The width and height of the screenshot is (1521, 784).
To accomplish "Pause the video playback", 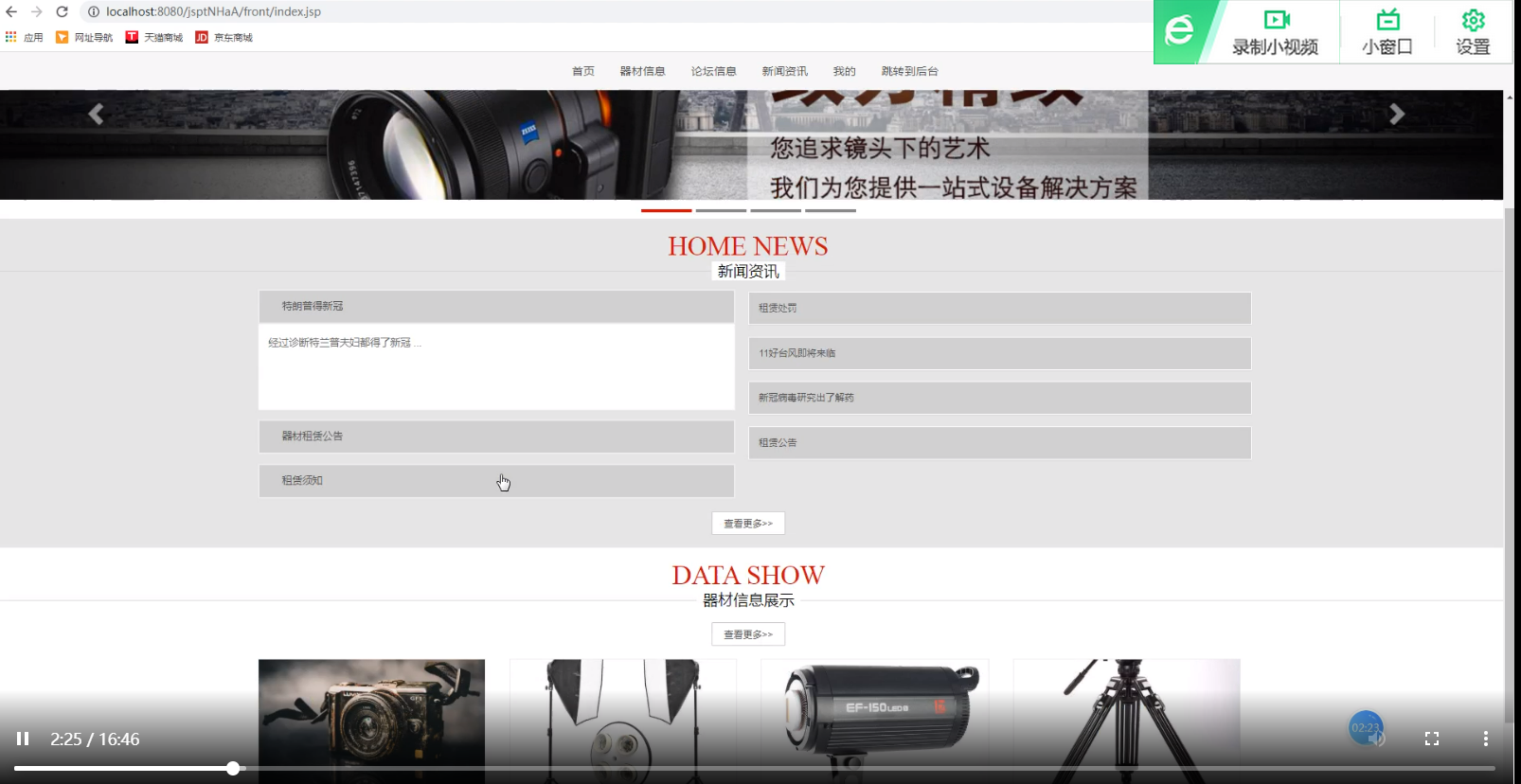I will [23, 739].
